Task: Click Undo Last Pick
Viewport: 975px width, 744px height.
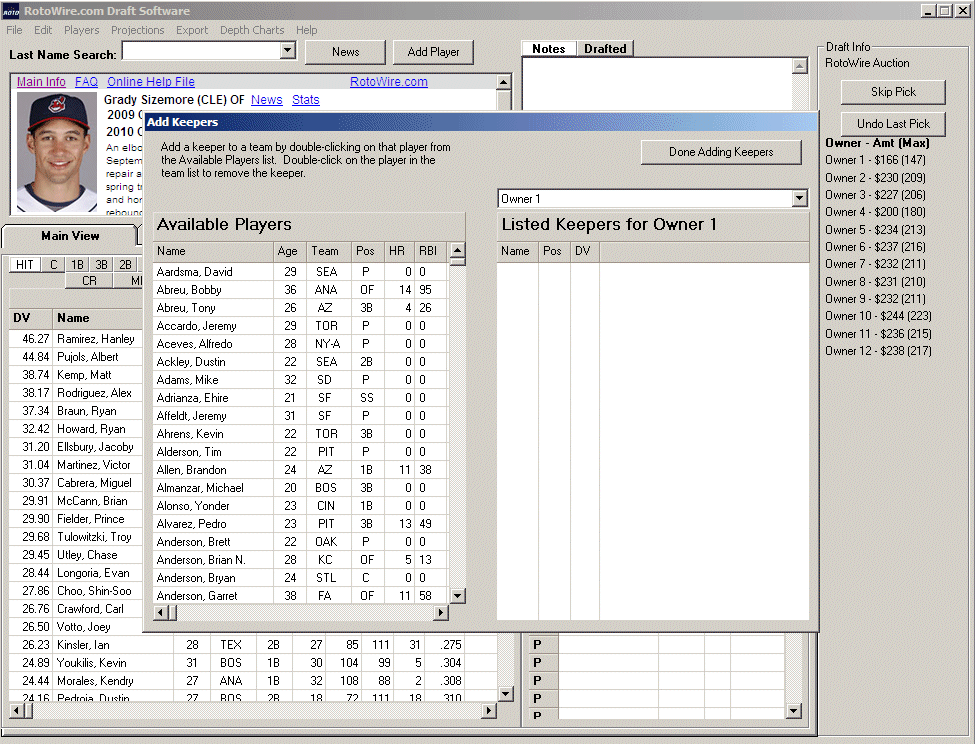Action: [x=892, y=124]
